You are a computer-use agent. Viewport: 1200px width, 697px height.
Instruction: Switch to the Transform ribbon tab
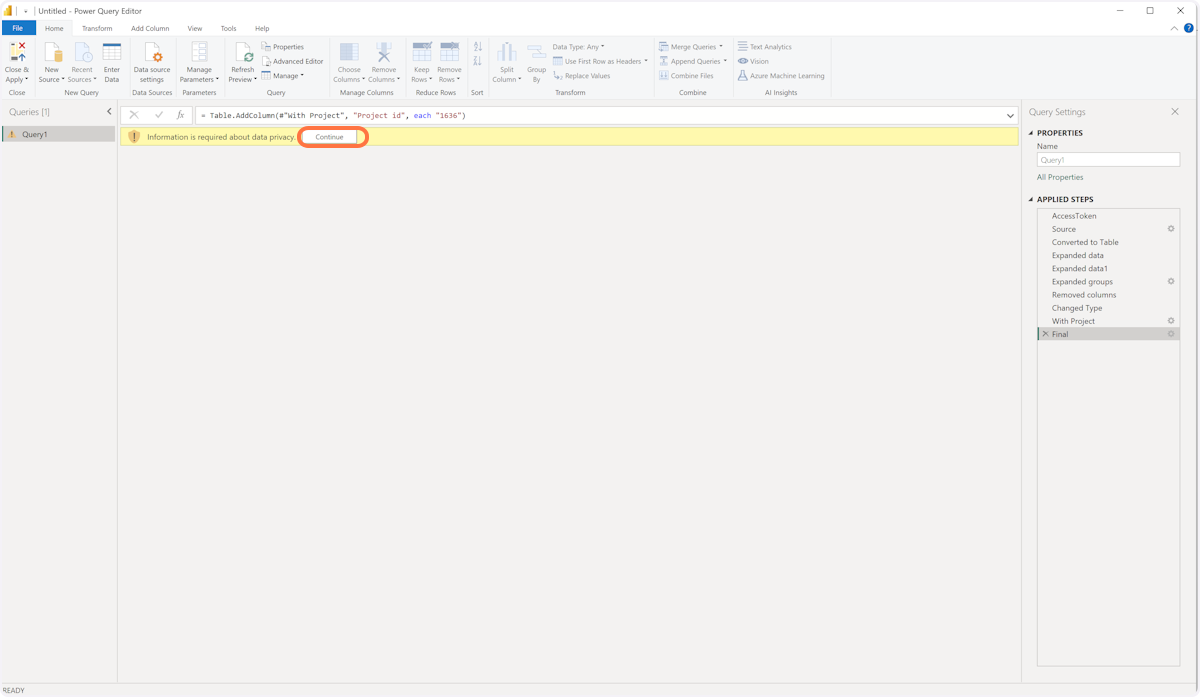[97, 28]
